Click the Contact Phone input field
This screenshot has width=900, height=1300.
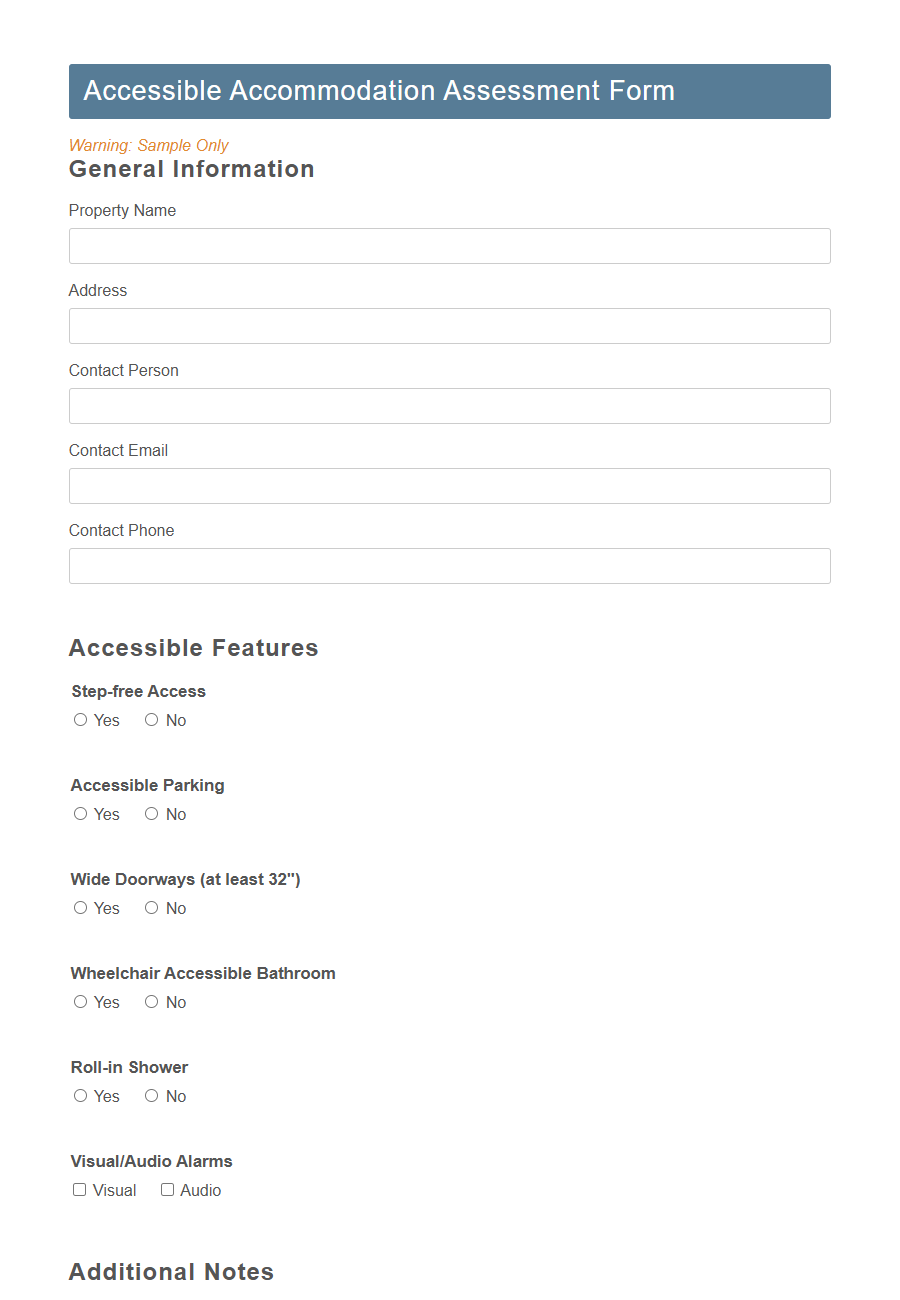(x=449, y=566)
